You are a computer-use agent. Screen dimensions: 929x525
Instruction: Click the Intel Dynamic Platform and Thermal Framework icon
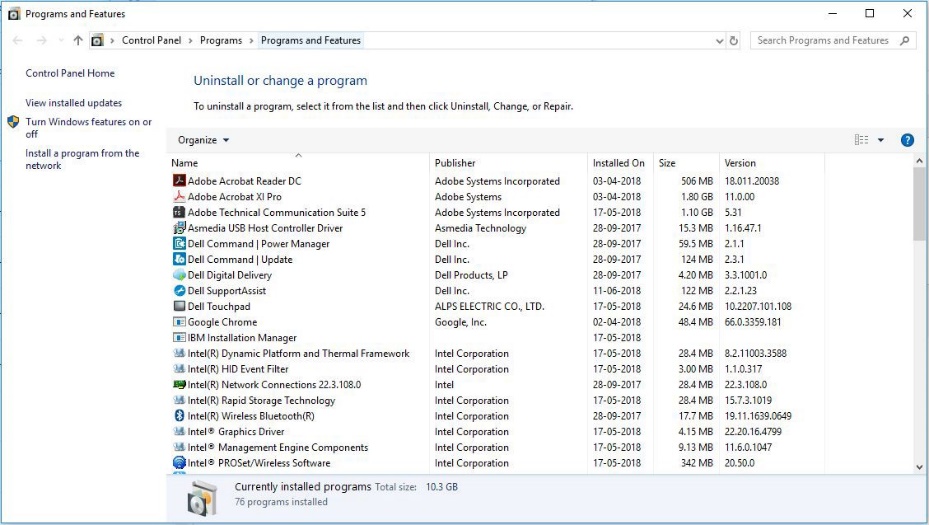pyautogui.click(x=179, y=353)
